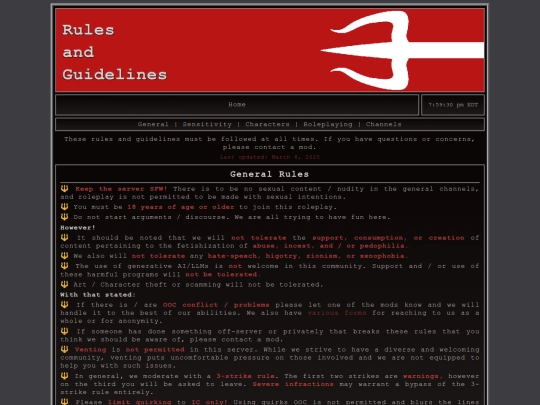Image resolution: width=540 pixels, height=405 pixels.
Task: Click the trident bullet beside 'Art / Character theft'
Action: point(64,284)
